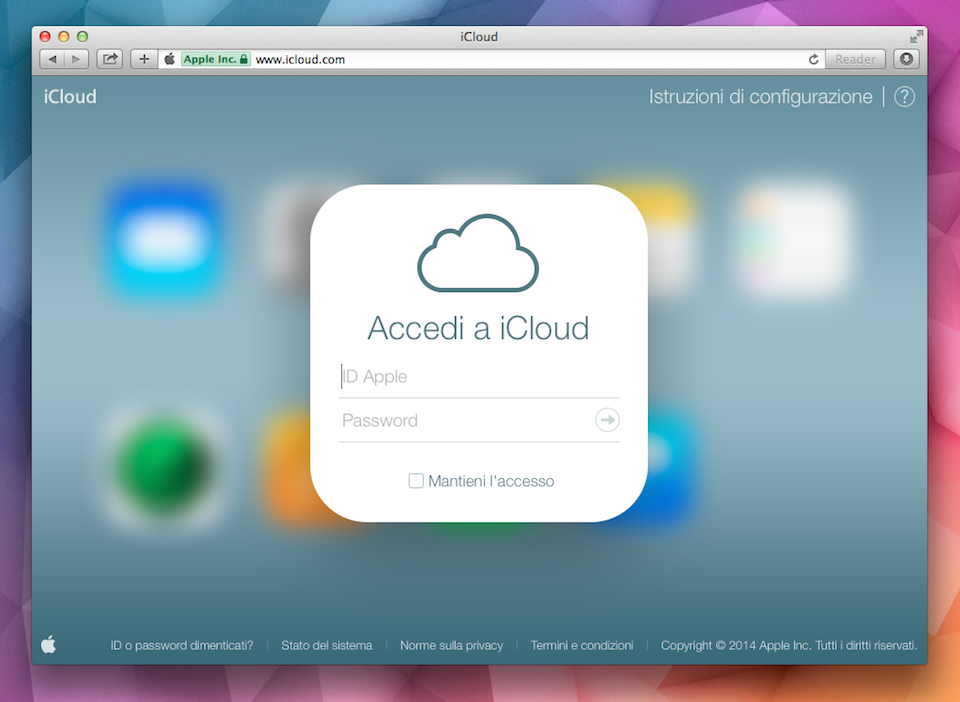Image resolution: width=960 pixels, height=702 pixels.
Task: Click the Apple favicon in the address bar
Action: click(x=170, y=59)
